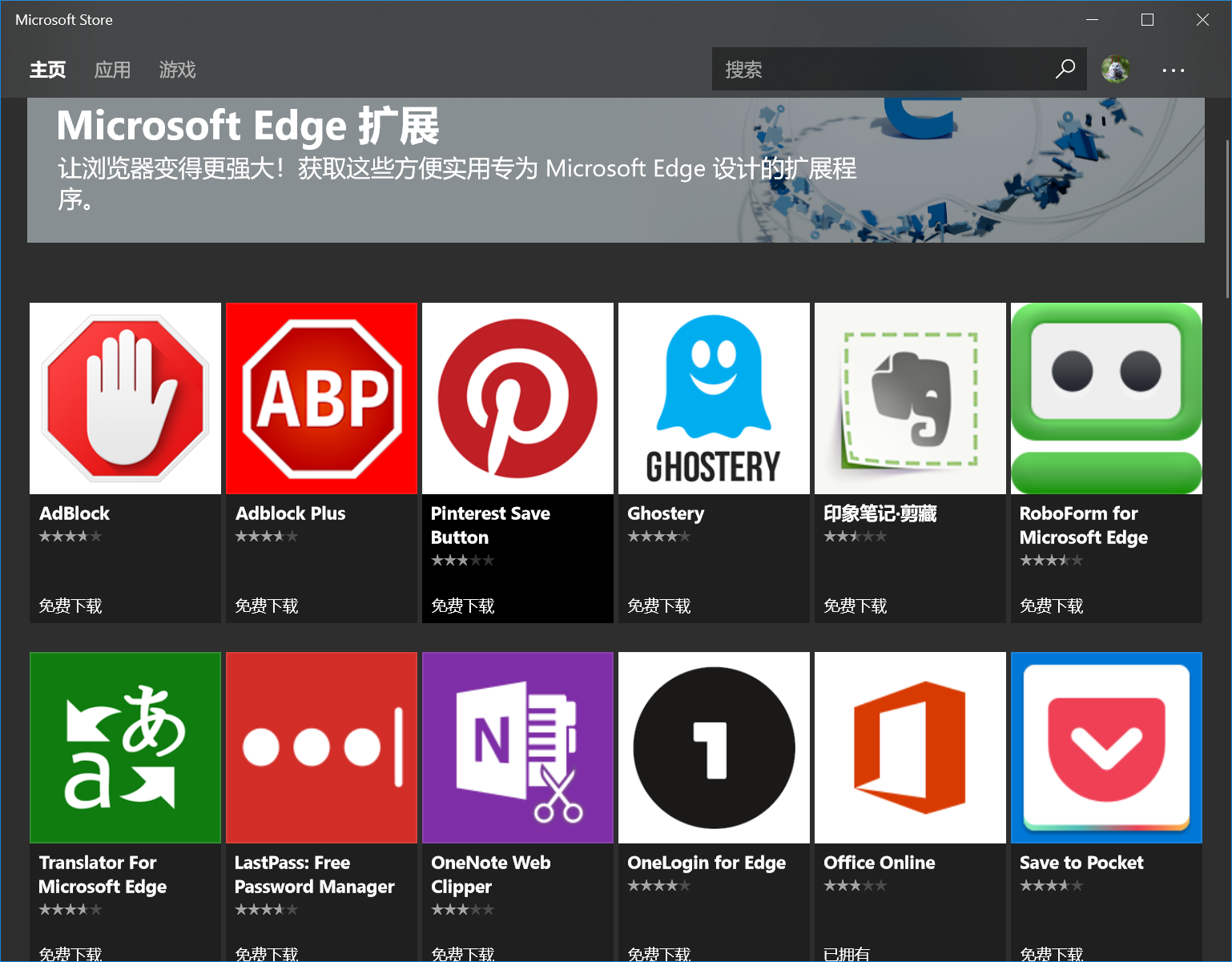Open the Save to Pocket icon

1106,747
